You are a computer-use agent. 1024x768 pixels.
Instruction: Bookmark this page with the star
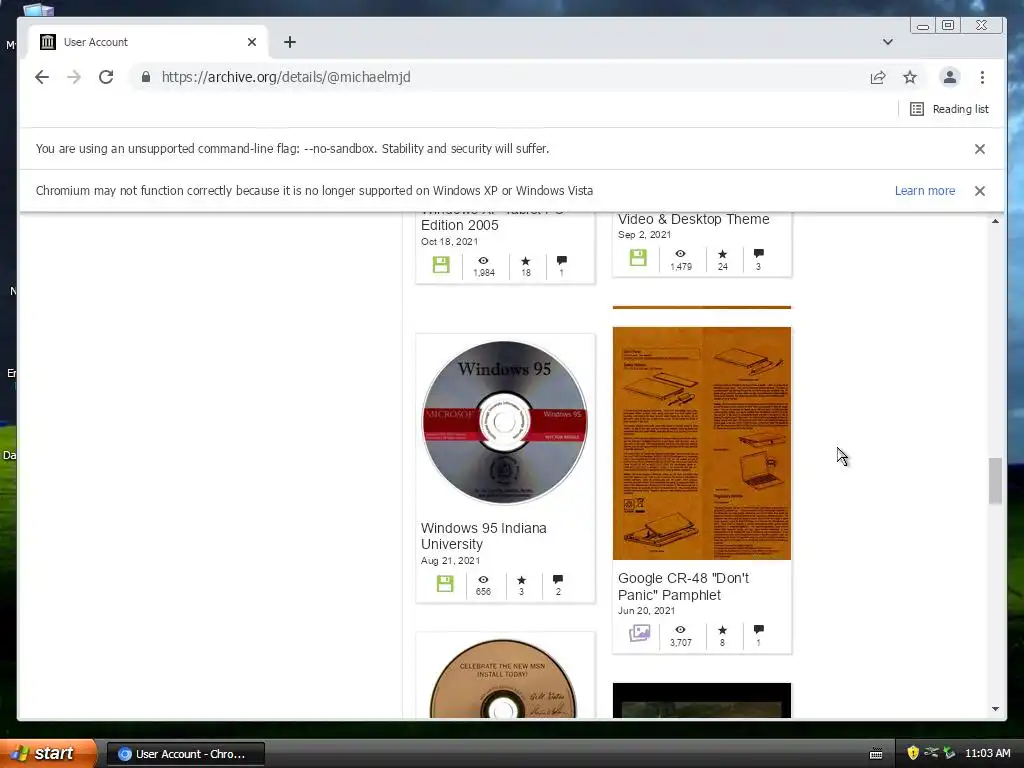[x=910, y=77]
